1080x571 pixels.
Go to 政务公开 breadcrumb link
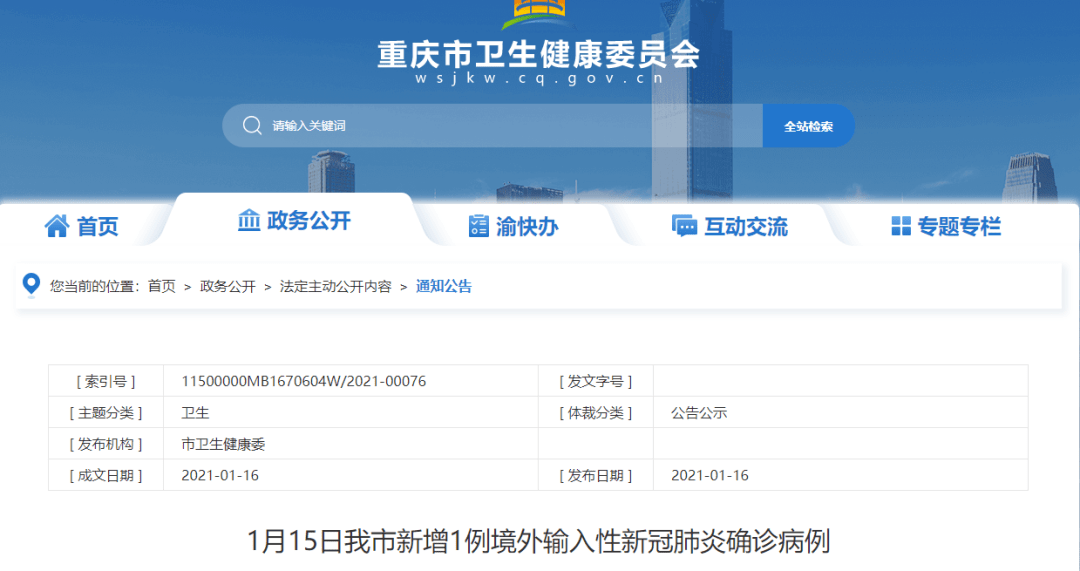coord(227,286)
